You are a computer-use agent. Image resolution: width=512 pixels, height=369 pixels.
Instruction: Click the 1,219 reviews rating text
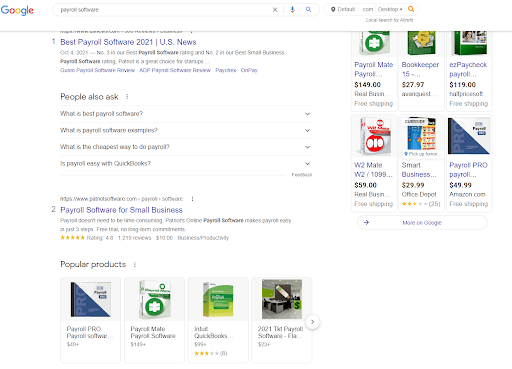point(134,238)
